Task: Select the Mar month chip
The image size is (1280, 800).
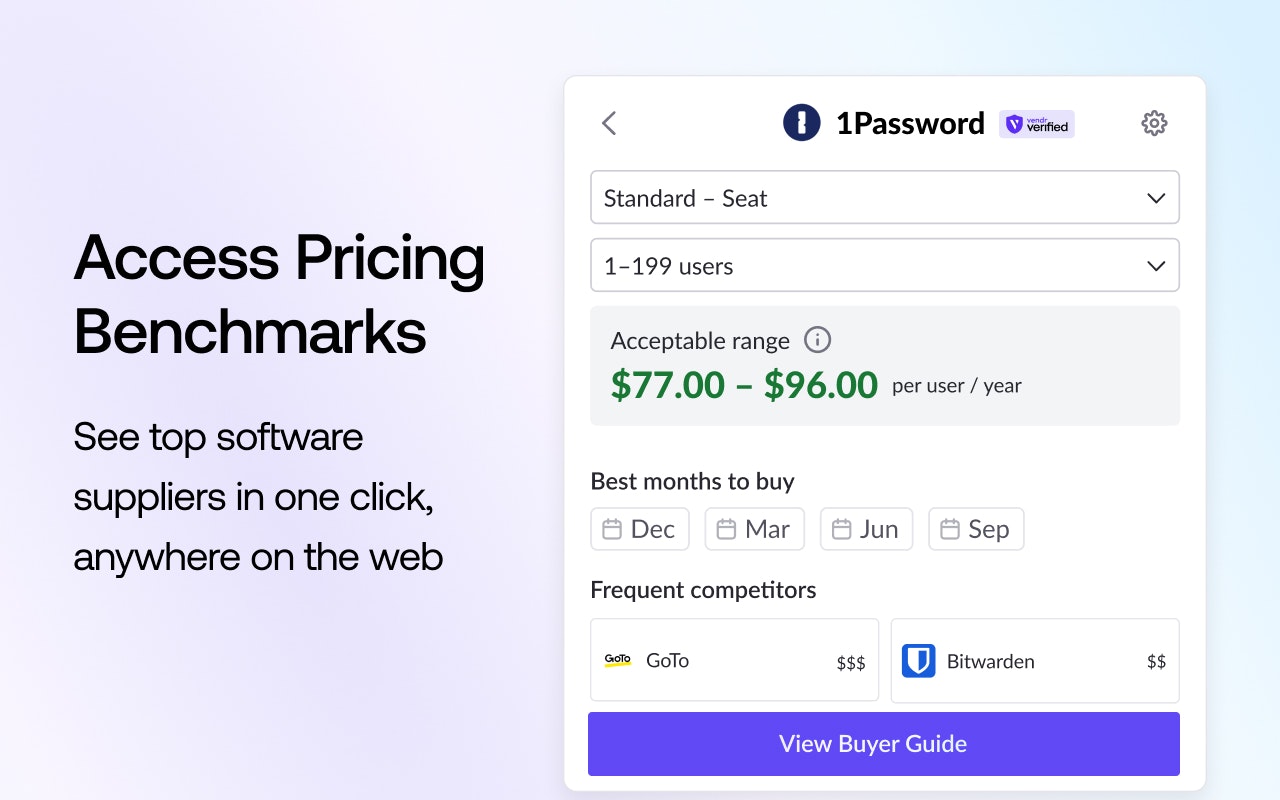Action: (x=755, y=529)
